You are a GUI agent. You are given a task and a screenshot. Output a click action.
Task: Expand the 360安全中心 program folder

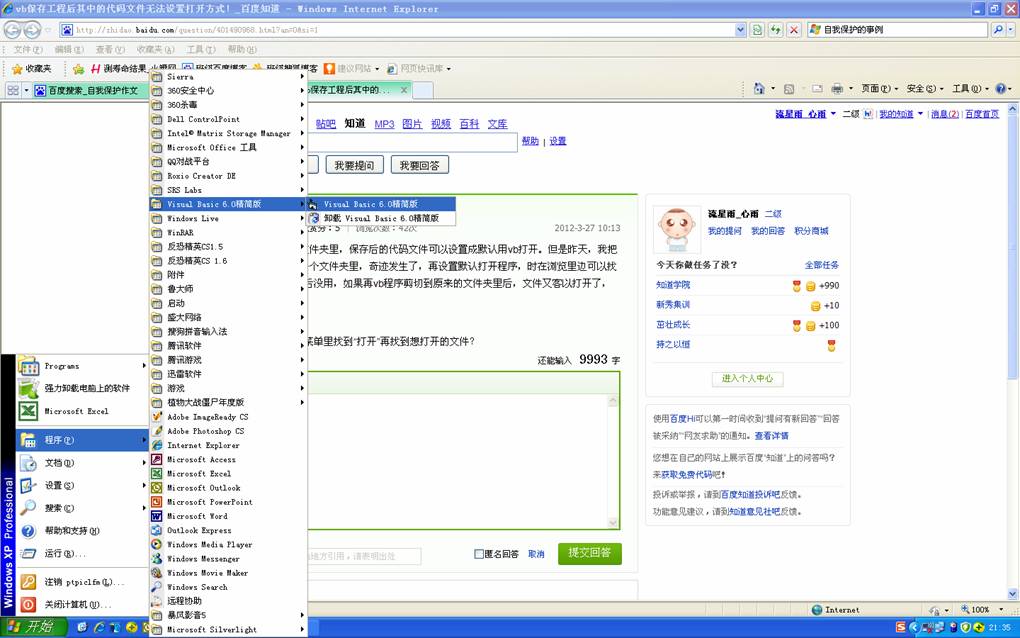click(x=228, y=91)
